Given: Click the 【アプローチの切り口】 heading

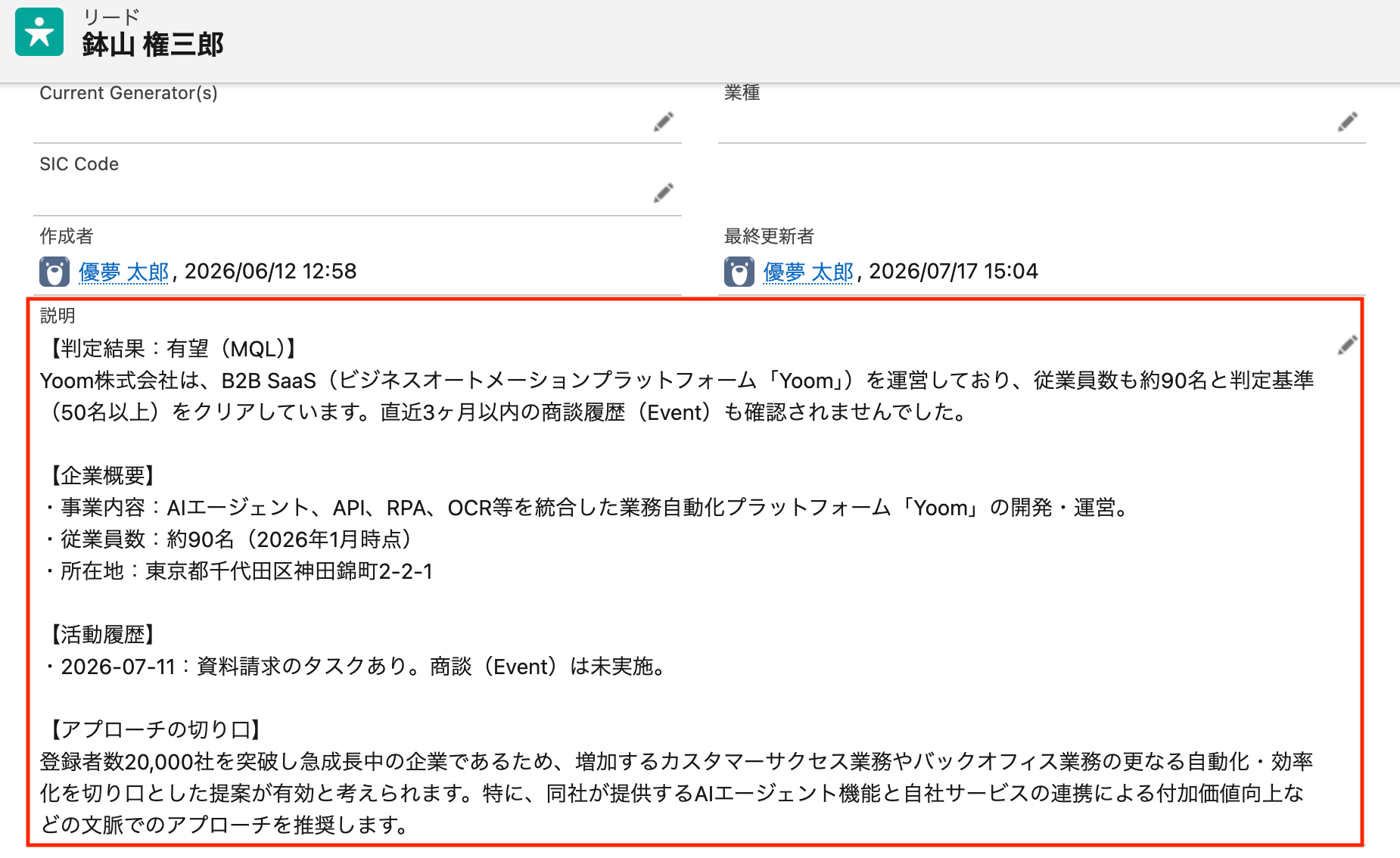Looking at the screenshot, I should point(156,730).
